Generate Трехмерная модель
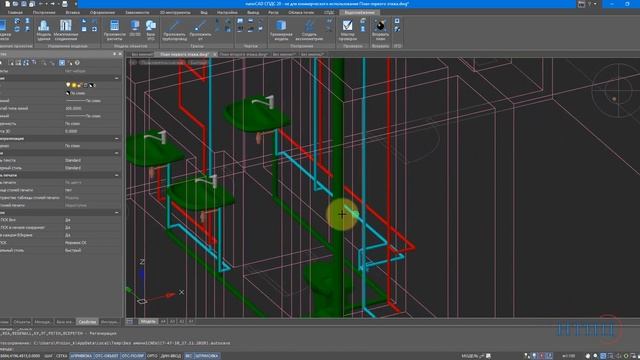 [281, 30]
